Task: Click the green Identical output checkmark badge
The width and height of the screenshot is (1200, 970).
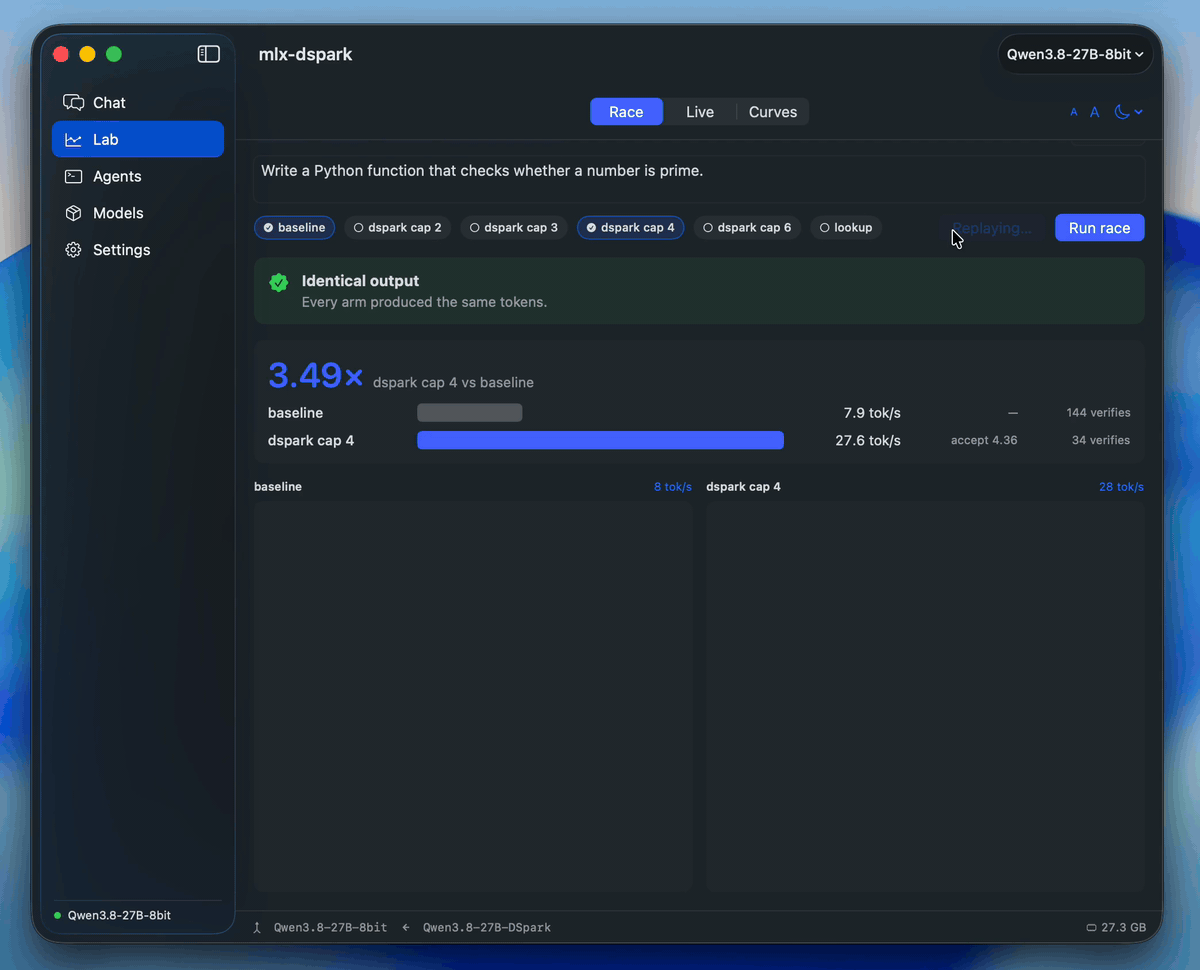Action: (x=279, y=283)
